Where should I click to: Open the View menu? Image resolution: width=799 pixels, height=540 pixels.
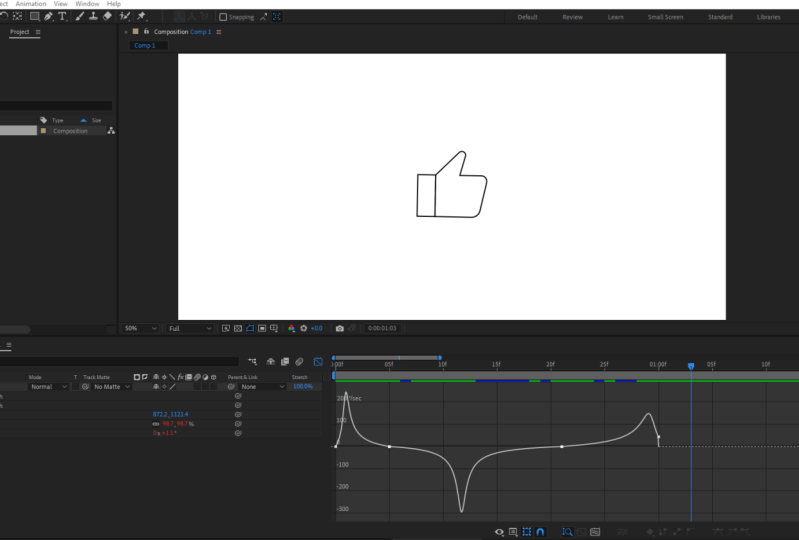(x=61, y=4)
